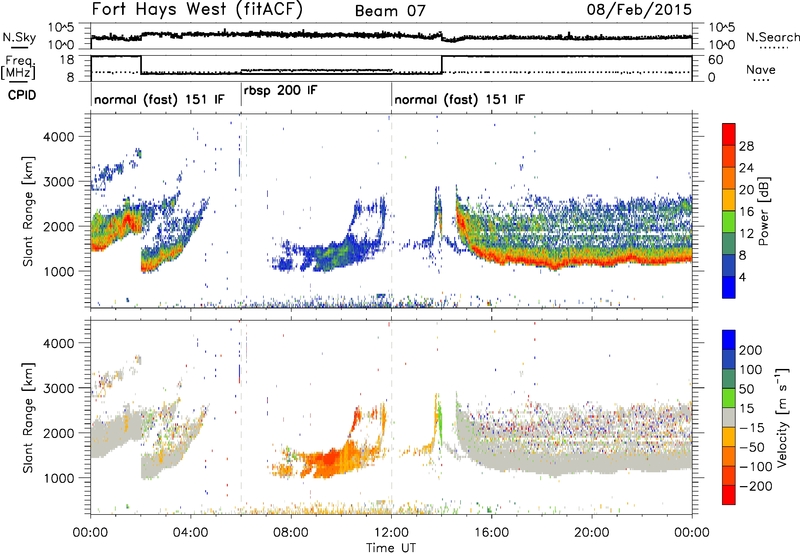
Task: Pick the gray segment of Velocity color bar
Action: 729,418
